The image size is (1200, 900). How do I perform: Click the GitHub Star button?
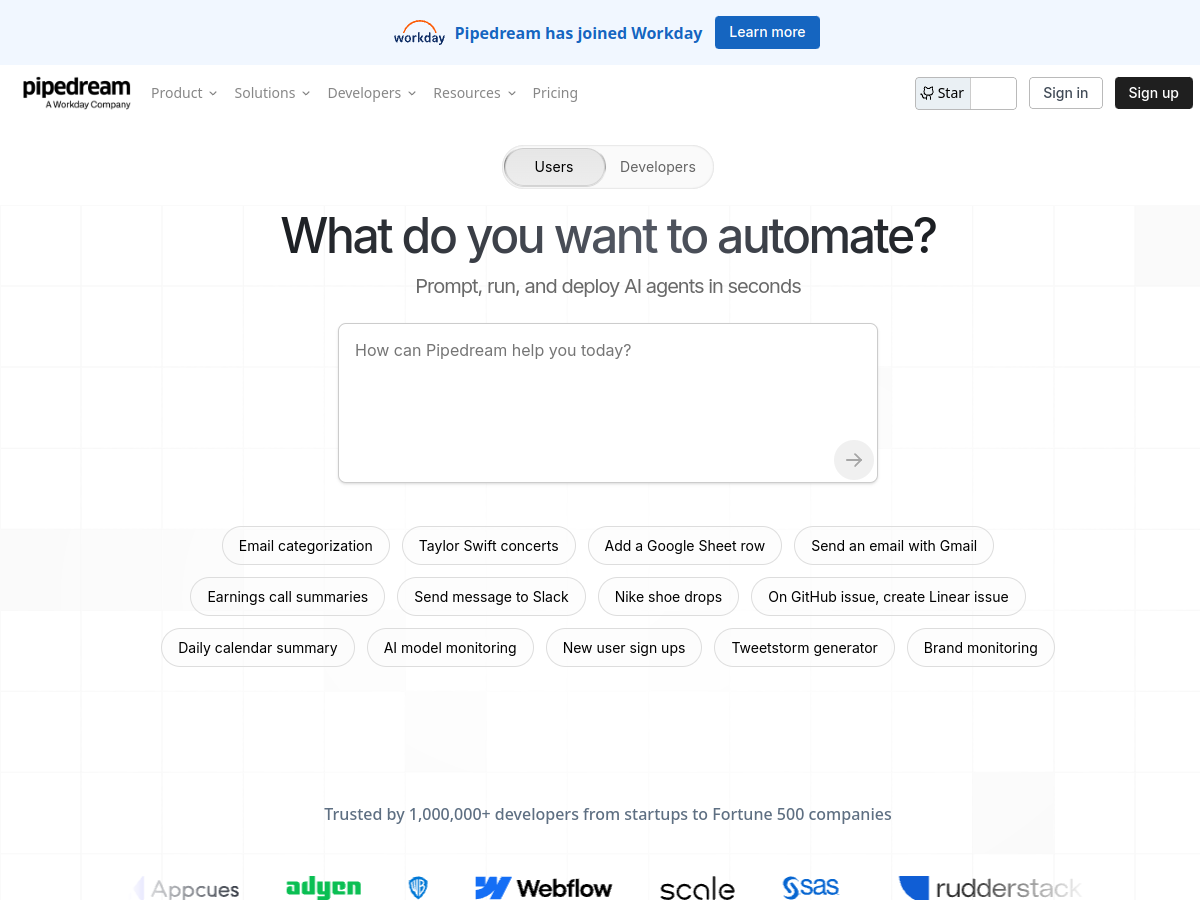pos(943,93)
